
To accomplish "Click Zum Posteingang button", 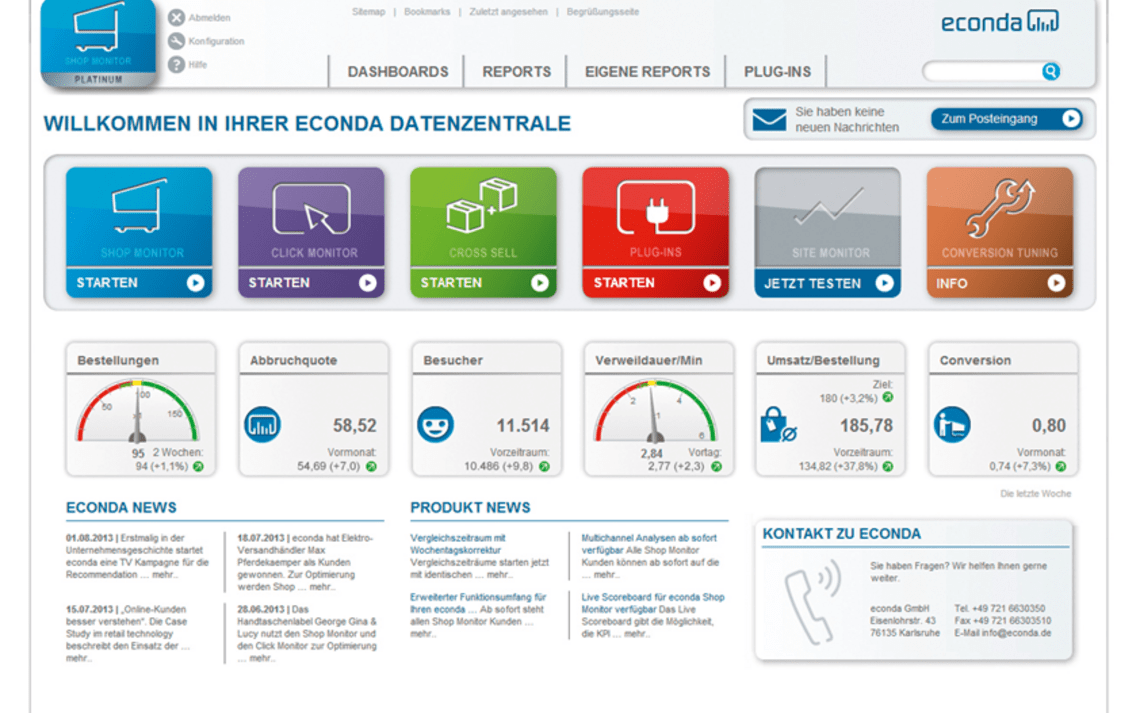I will pos(1007,119).
